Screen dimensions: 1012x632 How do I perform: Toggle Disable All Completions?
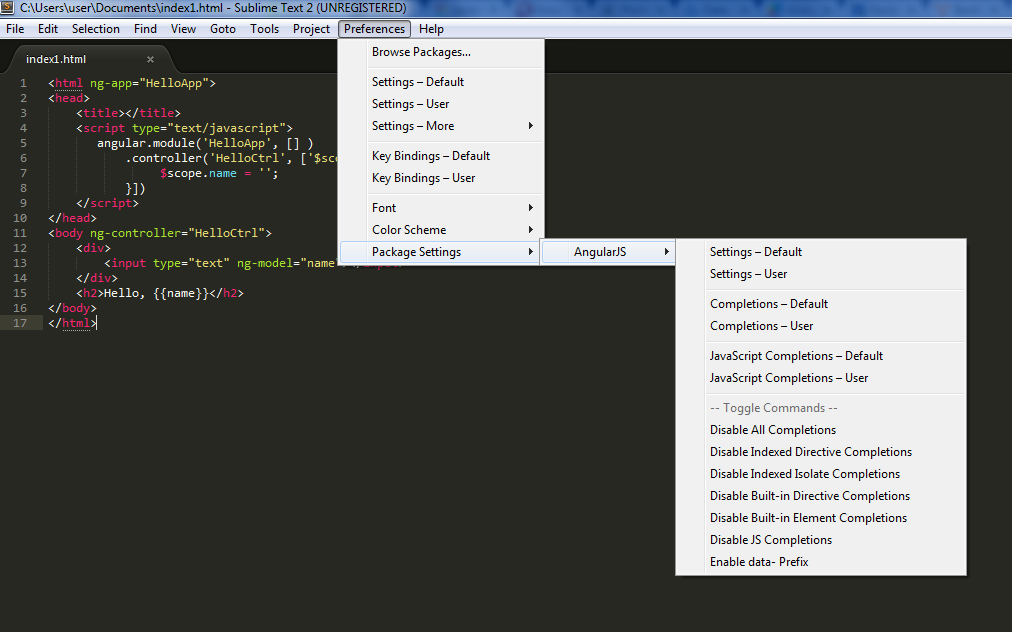(821, 430)
